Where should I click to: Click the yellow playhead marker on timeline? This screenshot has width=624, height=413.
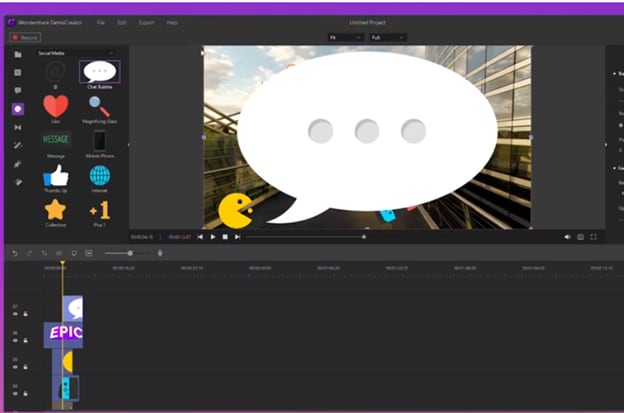(x=62, y=263)
